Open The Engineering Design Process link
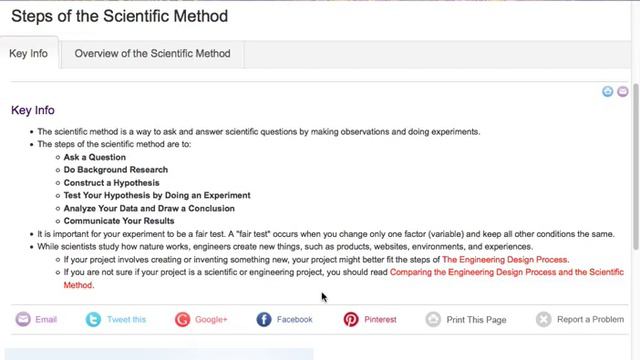This screenshot has width=640, height=360. point(505,260)
